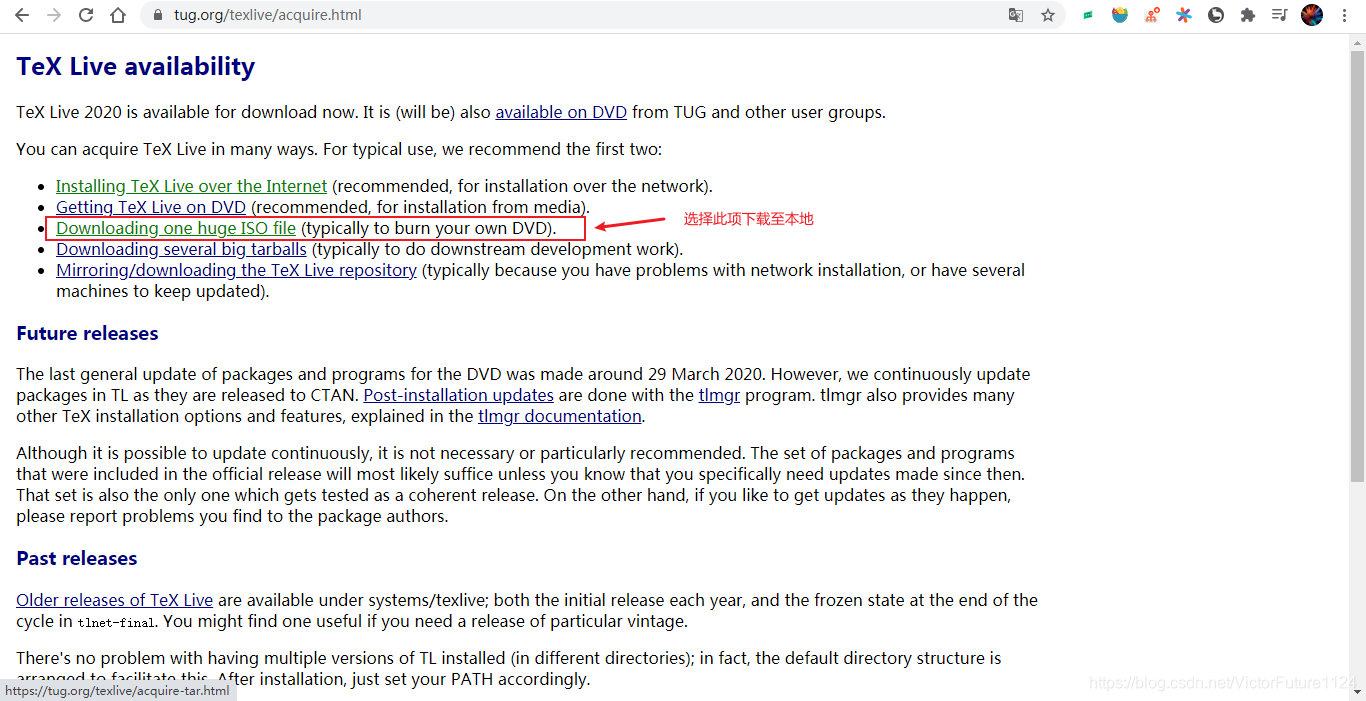The width and height of the screenshot is (1366, 701).
Task: Open the multicolor asterisk extension icon
Action: [1184, 15]
